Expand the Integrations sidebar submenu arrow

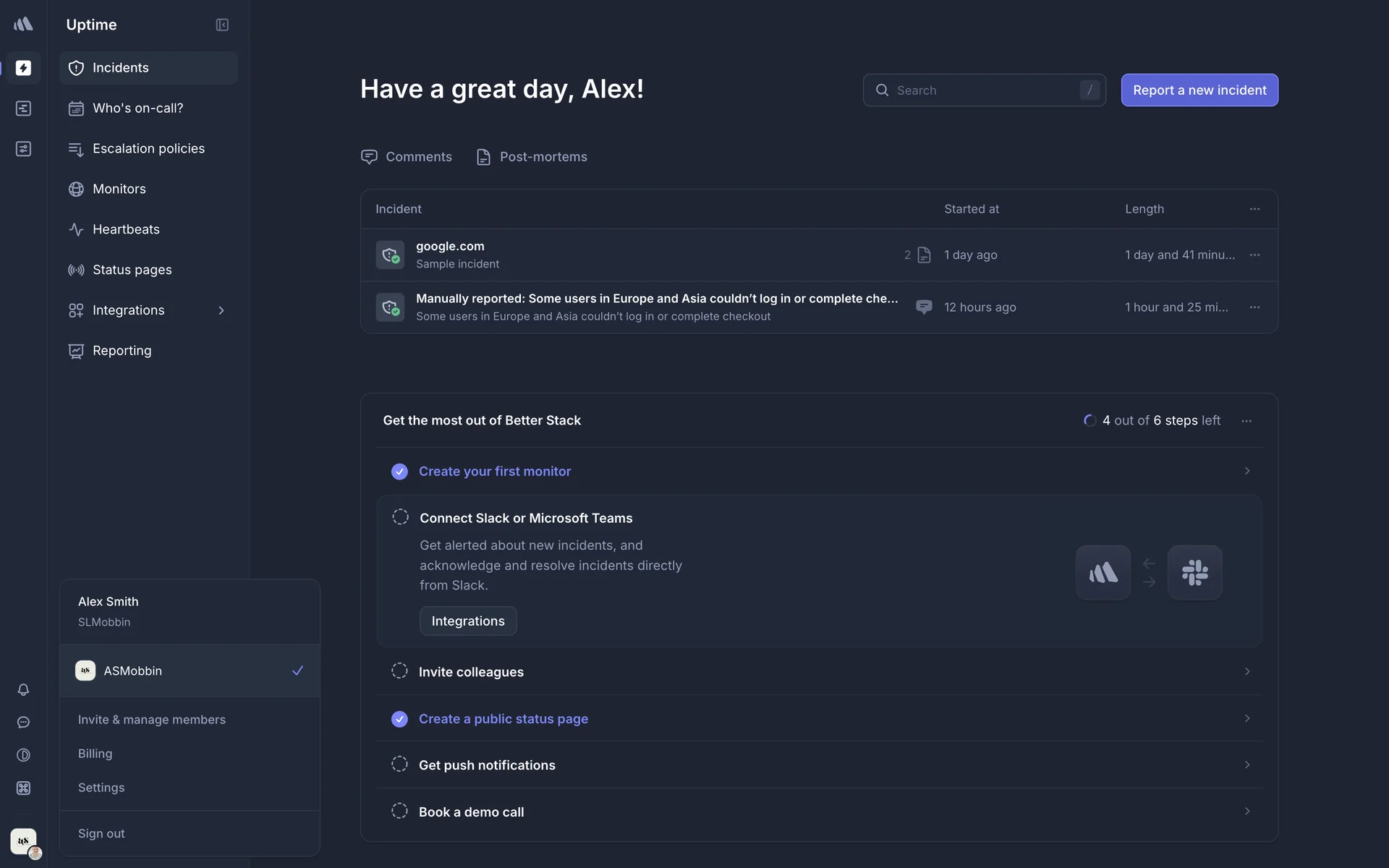click(221, 310)
